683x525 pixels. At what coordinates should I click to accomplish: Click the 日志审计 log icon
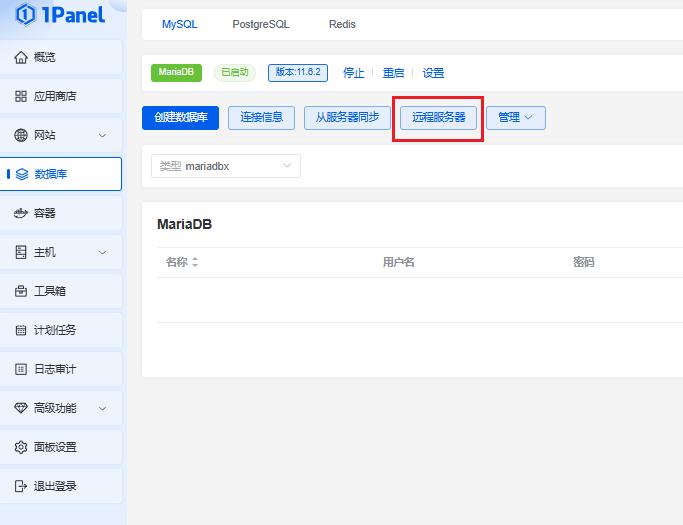pos(21,369)
